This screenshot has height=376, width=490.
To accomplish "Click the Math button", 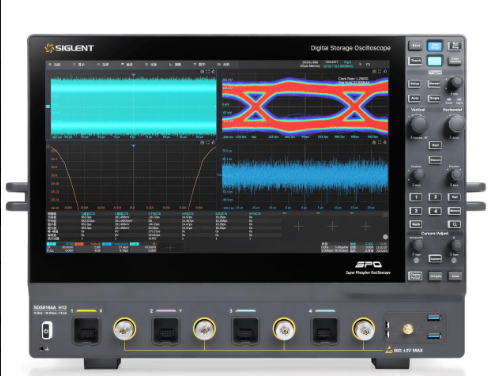I will tap(415, 224).
